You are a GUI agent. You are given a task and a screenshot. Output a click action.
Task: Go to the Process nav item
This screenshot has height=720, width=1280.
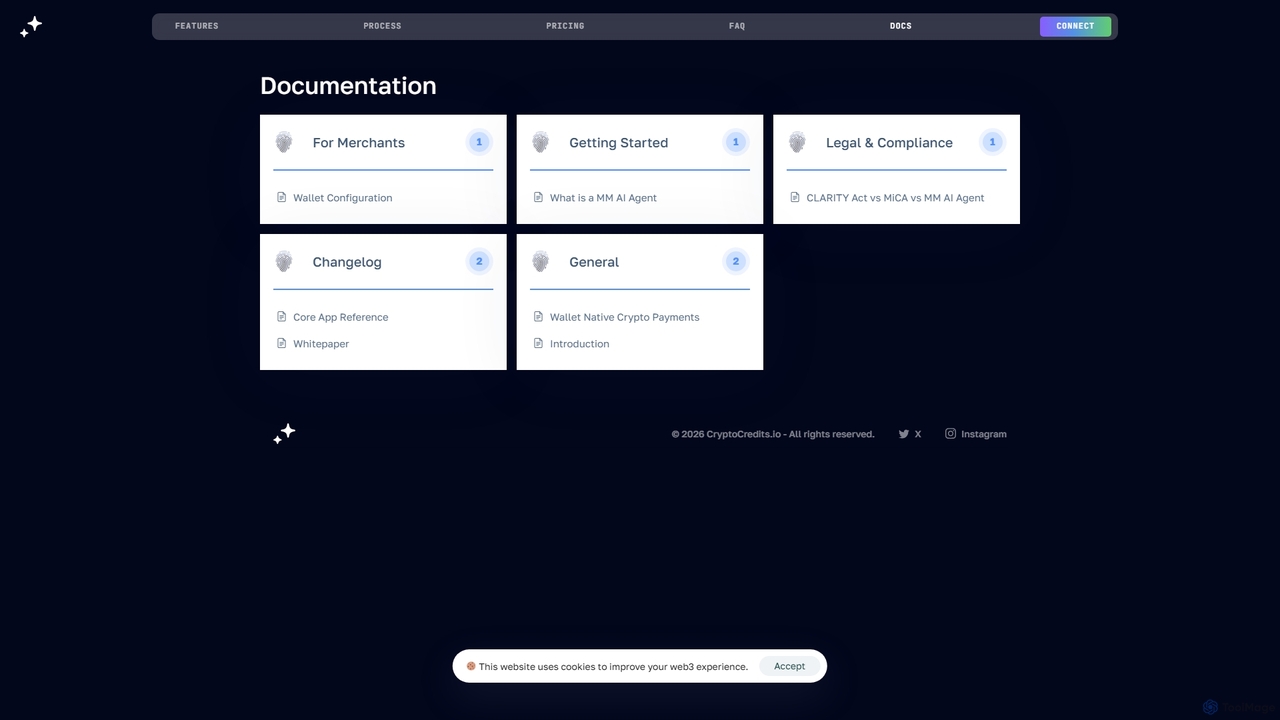(x=382, y=26)
